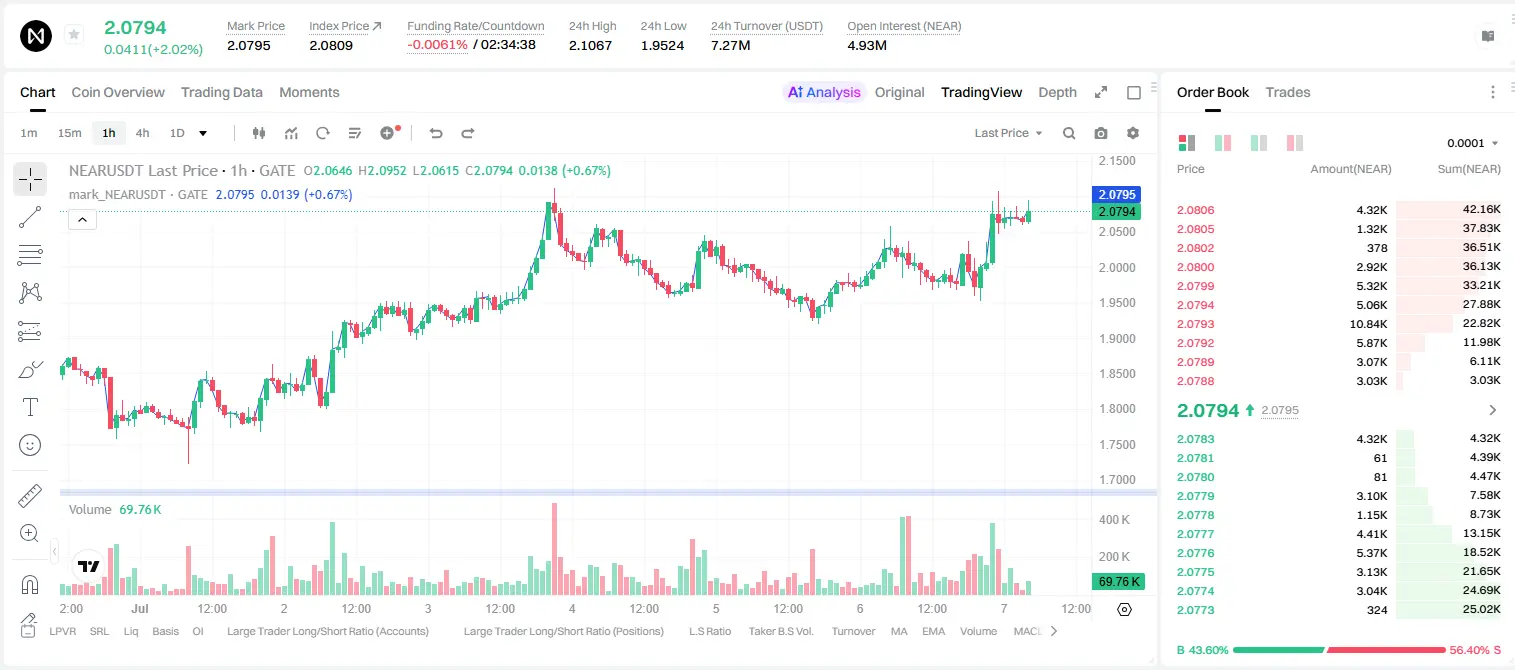Collapse the chart legend chevron

pyautogui.click(x=82, y=220)
